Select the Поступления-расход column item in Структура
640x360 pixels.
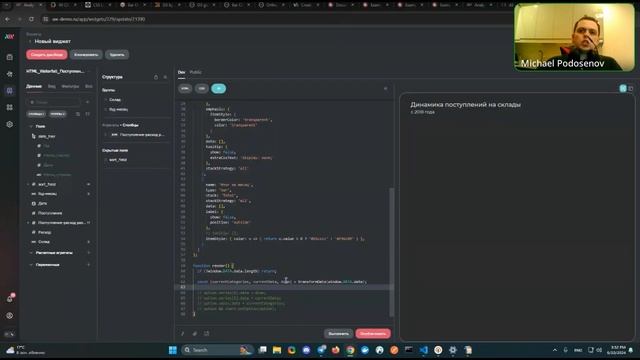(138, 135)
